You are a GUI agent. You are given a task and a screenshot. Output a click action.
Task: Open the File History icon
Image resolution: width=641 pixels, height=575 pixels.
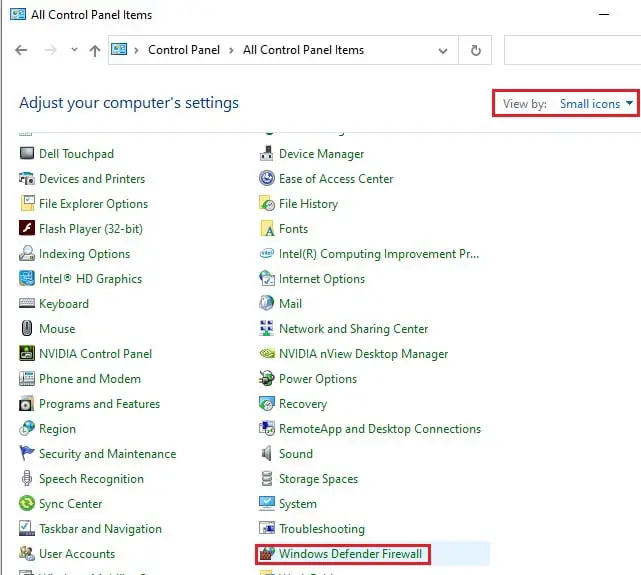coord(267,204)
